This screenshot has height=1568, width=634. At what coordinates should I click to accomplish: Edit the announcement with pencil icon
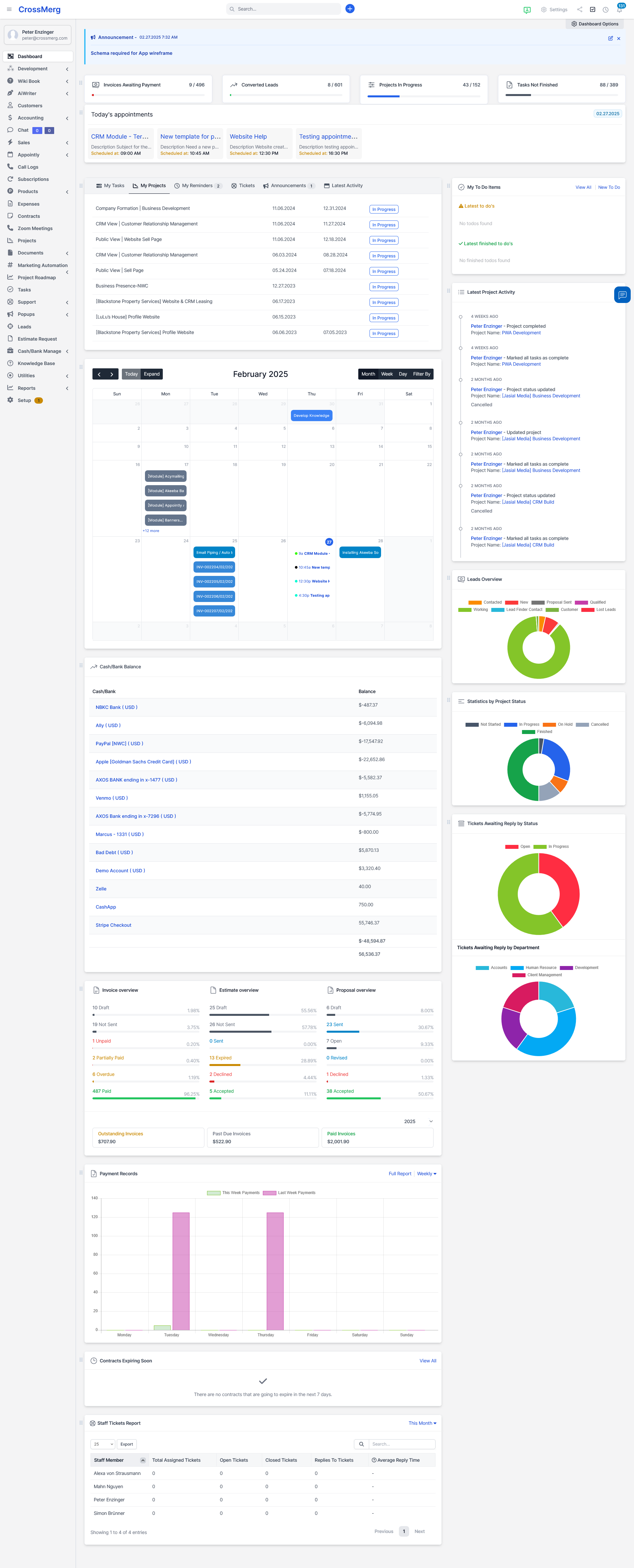[610, 38]
